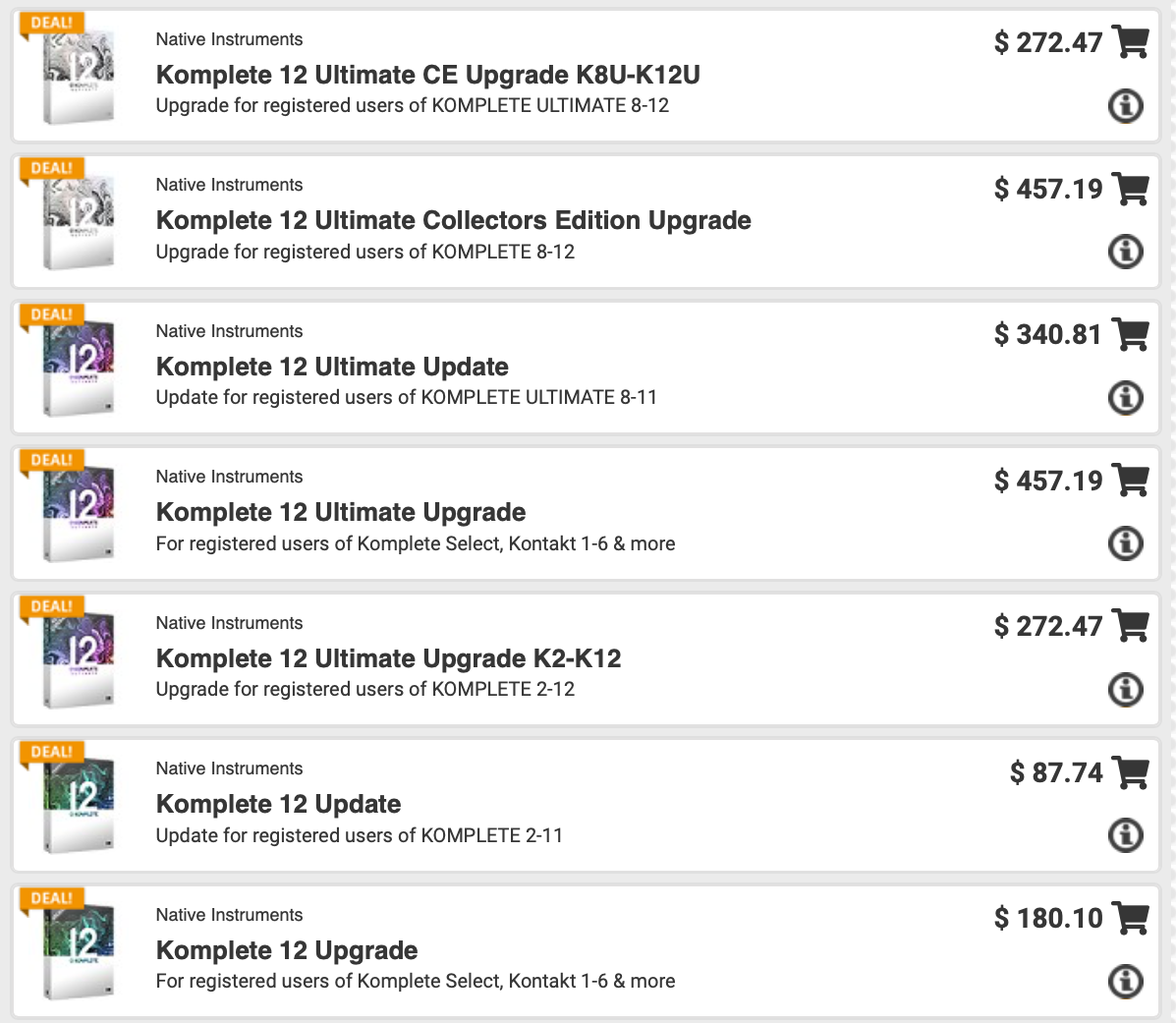Show info for Komplete 12 Ultimate CE Upgrade K8U-K12U

(x=1126, y=105)
